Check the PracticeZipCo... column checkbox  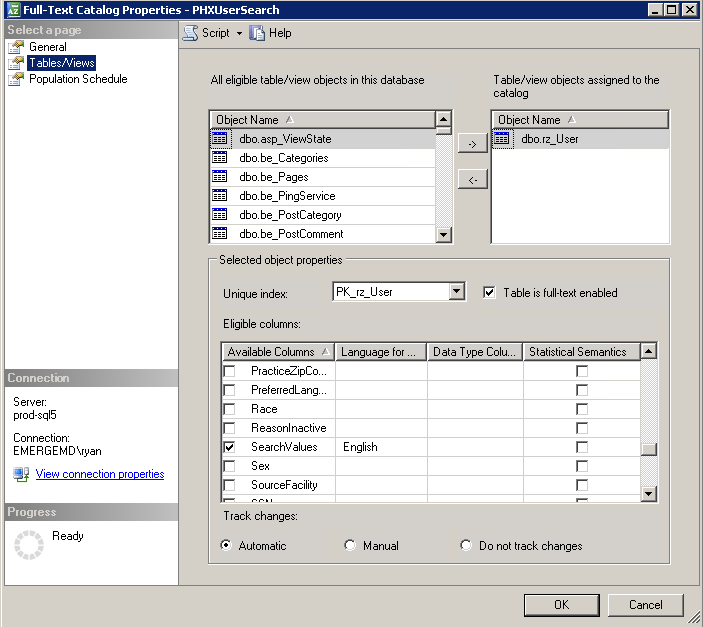(x=229, y=371)
